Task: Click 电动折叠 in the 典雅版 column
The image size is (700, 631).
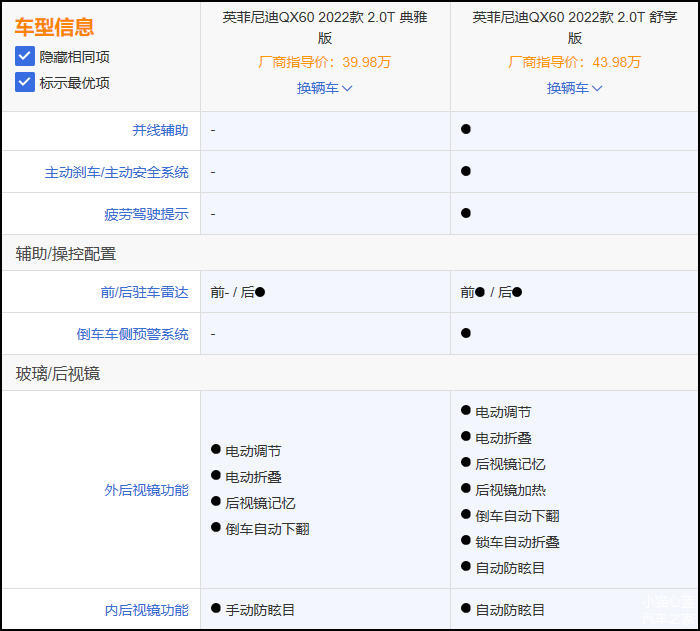Action: tap(253, 477)
